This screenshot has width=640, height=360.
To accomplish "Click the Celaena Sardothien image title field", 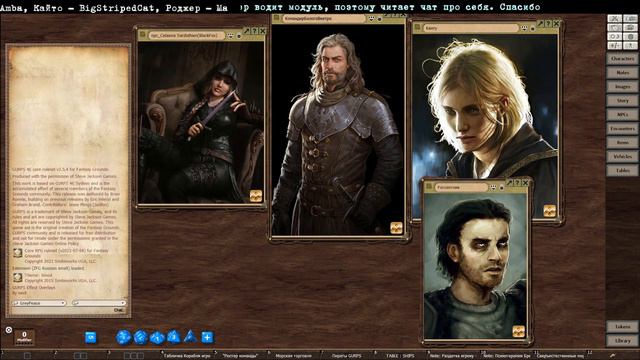I will 187,36.
